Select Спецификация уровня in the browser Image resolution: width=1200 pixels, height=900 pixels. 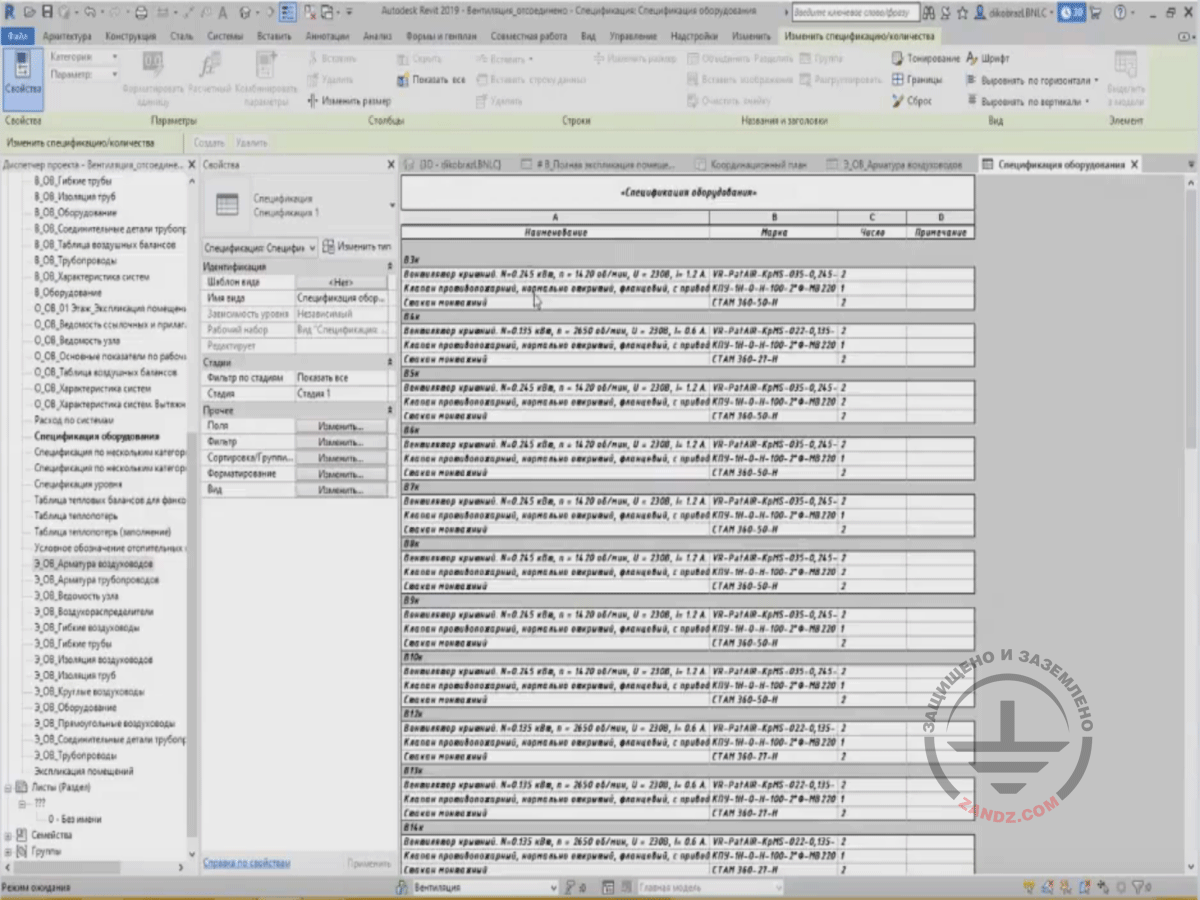pos(79,485)
